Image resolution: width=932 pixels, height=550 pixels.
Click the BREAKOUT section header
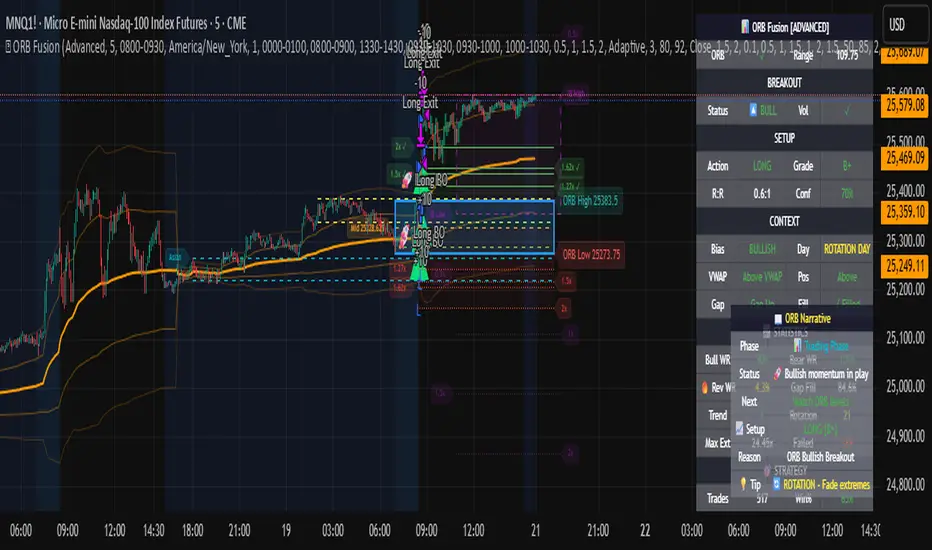tap(784, 83)
